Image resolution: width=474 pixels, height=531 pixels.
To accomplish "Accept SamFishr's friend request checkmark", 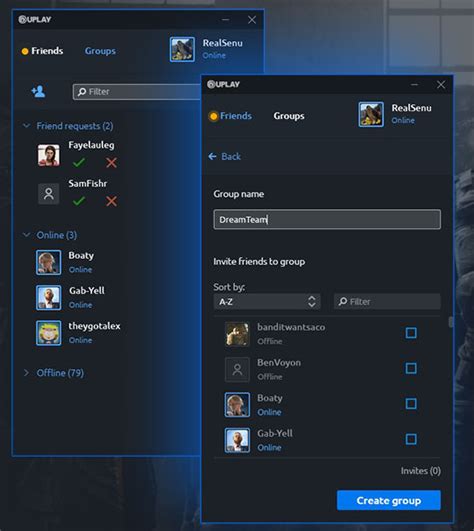I will tap(79, 201).
